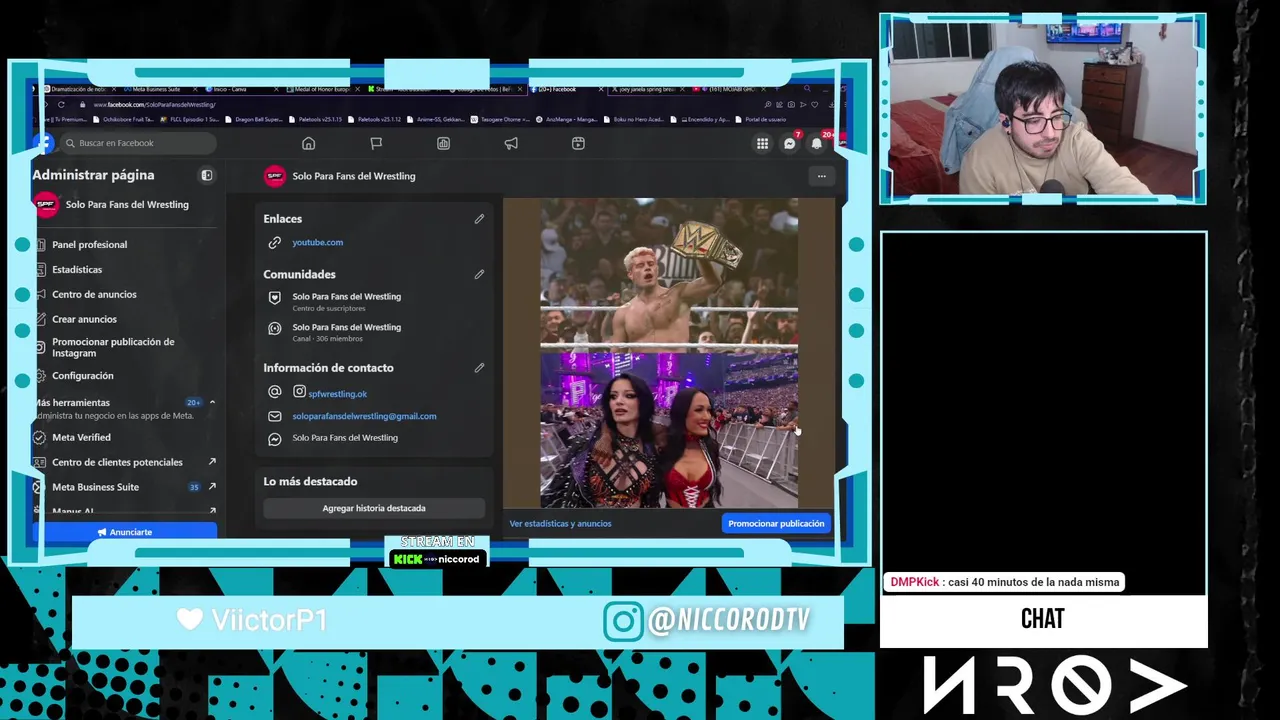Open the apps grid menu icon

click(x=762, y=143)
